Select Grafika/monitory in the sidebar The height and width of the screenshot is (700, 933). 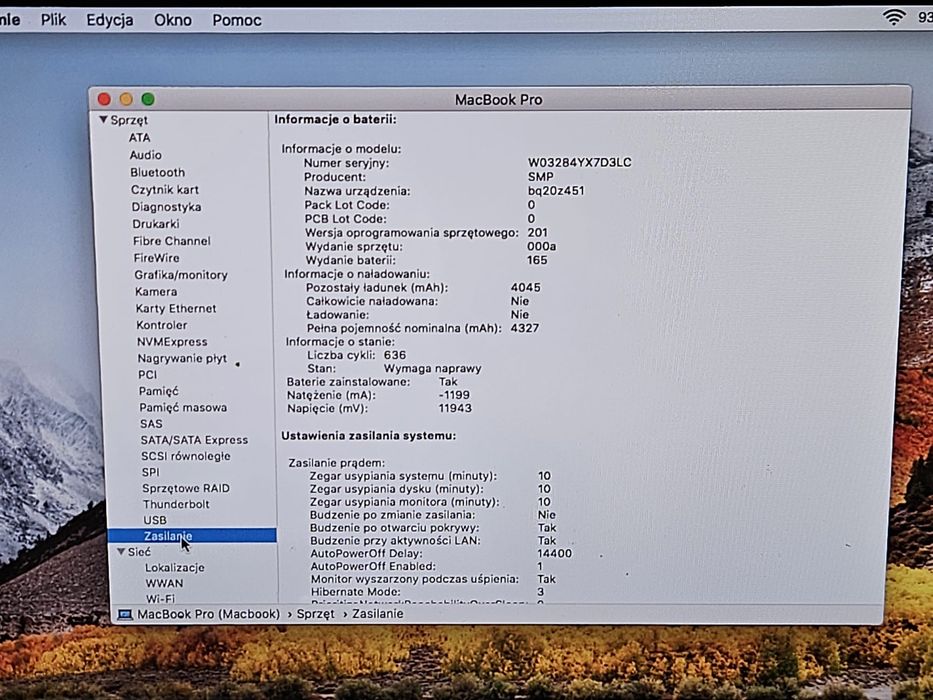tap(181, 274)
